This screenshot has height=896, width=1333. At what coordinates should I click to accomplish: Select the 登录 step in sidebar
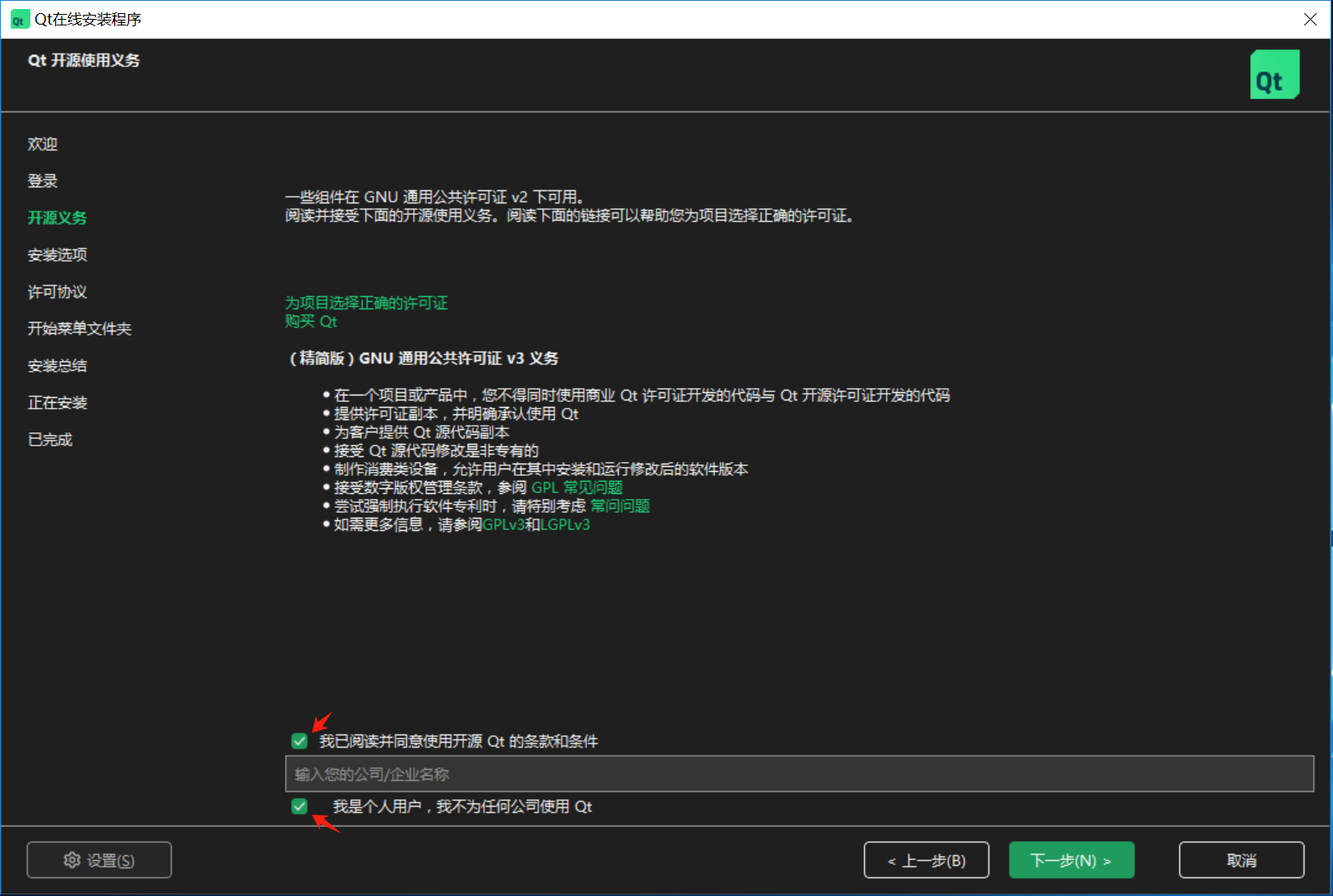pos(42,181)
